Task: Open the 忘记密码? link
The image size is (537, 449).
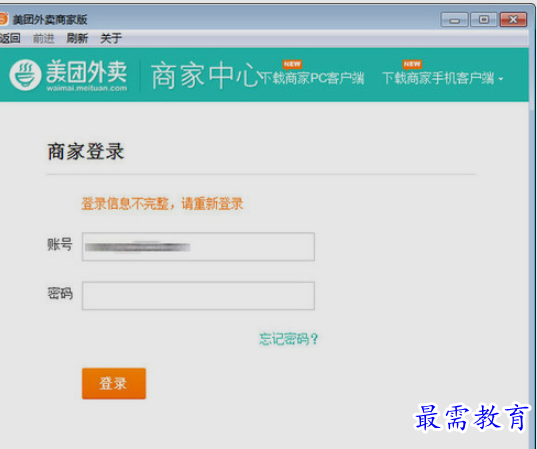Action: tap(289, 339)
